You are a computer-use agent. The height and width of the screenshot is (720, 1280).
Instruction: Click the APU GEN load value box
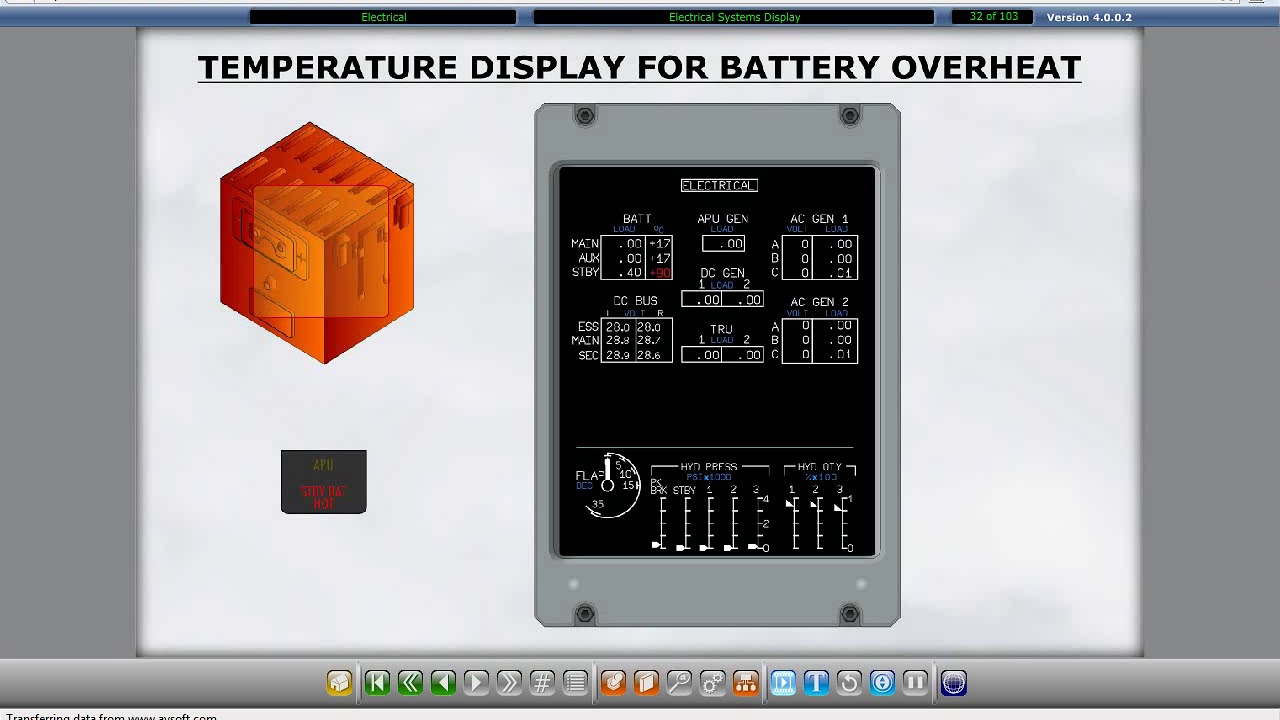[723, 244]
